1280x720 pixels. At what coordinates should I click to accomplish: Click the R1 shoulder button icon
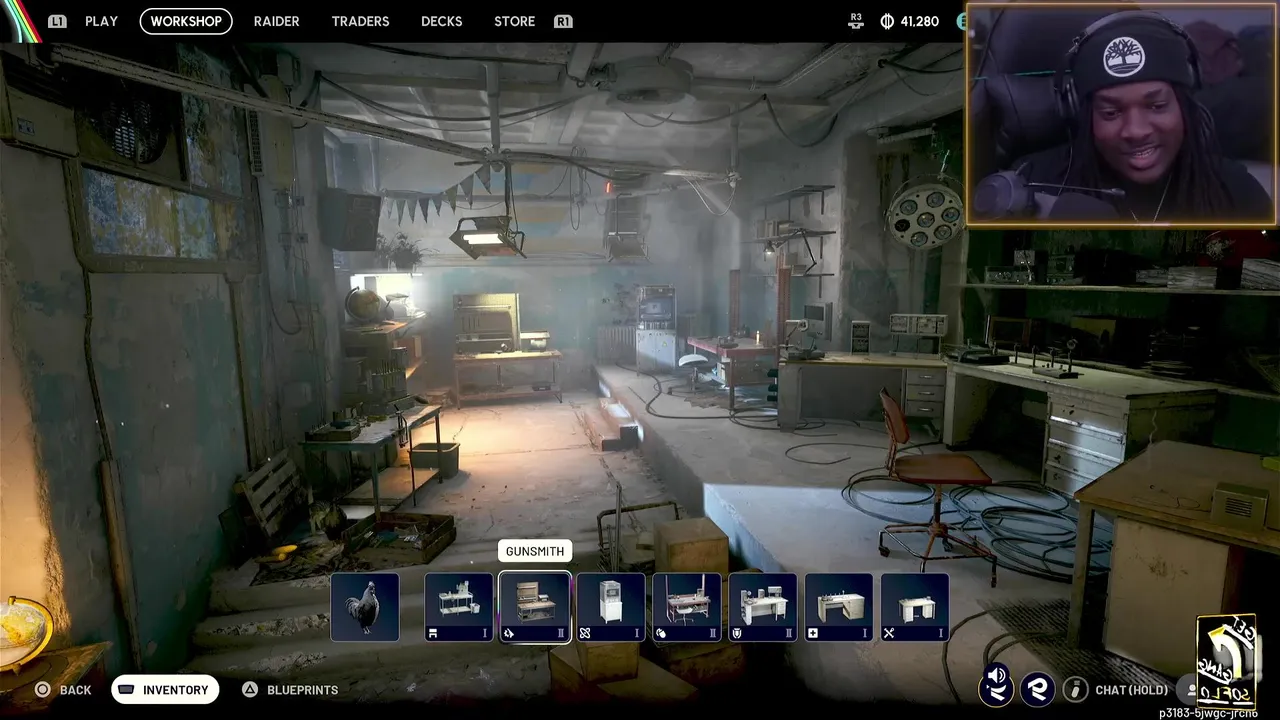[563, 21]
